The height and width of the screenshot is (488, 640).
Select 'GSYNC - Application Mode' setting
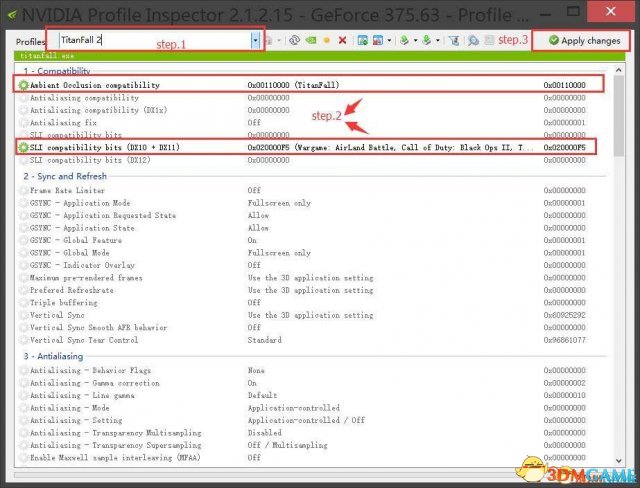[313, 203]
